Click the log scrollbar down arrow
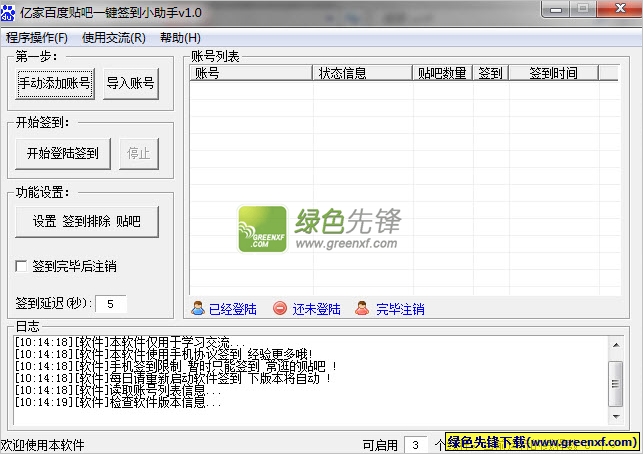 pyautogui.click(x=616, y=416)
